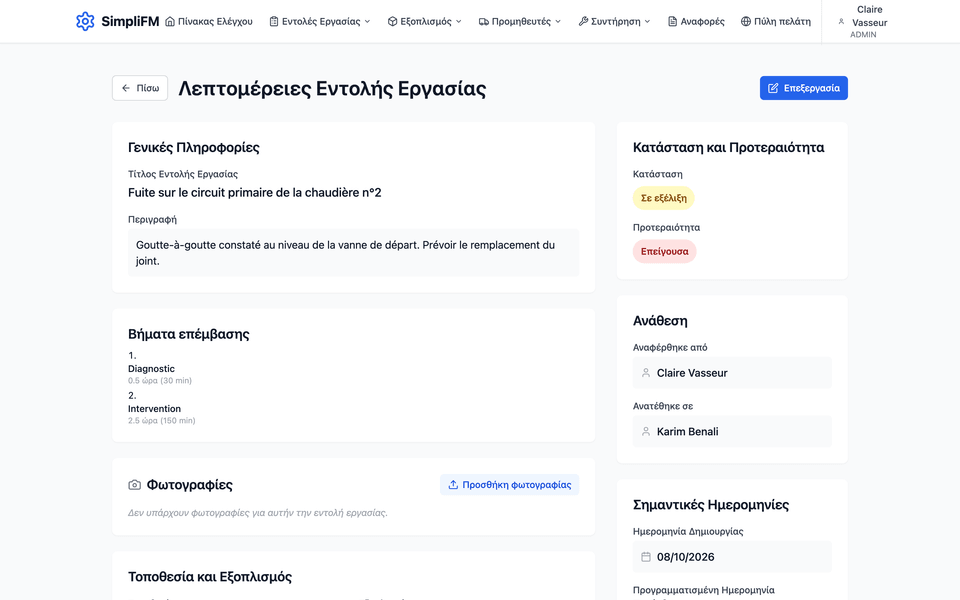Open the Αναφορές menu item
This screenshot has width=960, height=600.
point(696,21)
